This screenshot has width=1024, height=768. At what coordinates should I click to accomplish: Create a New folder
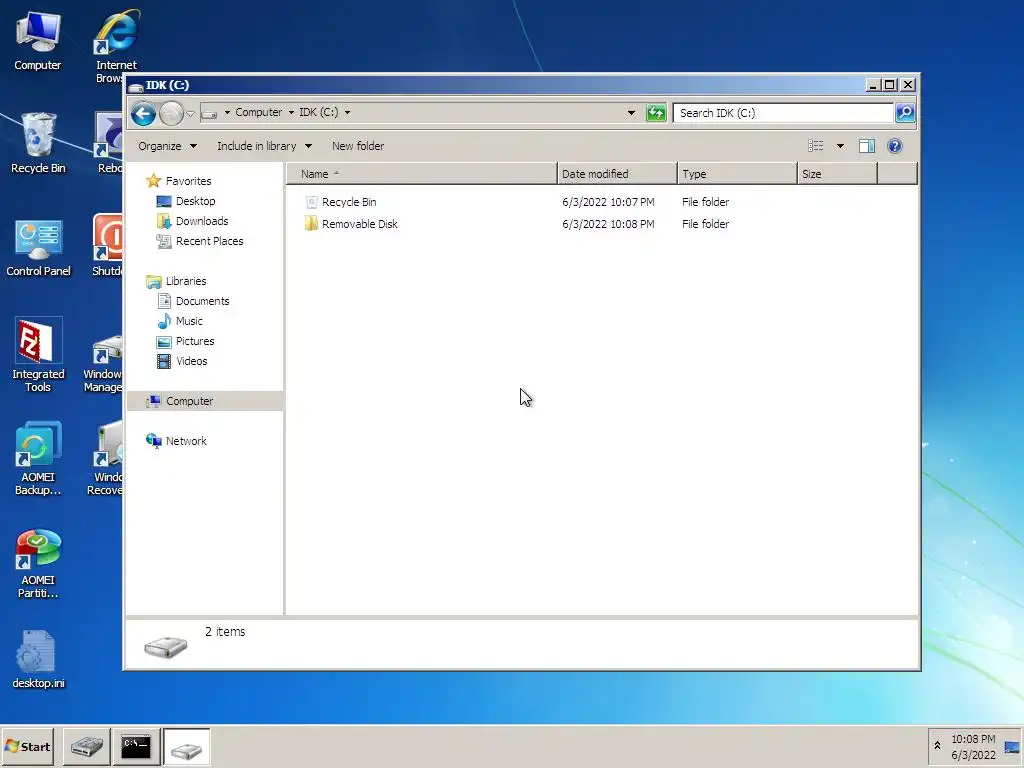[x=357, y=146]
